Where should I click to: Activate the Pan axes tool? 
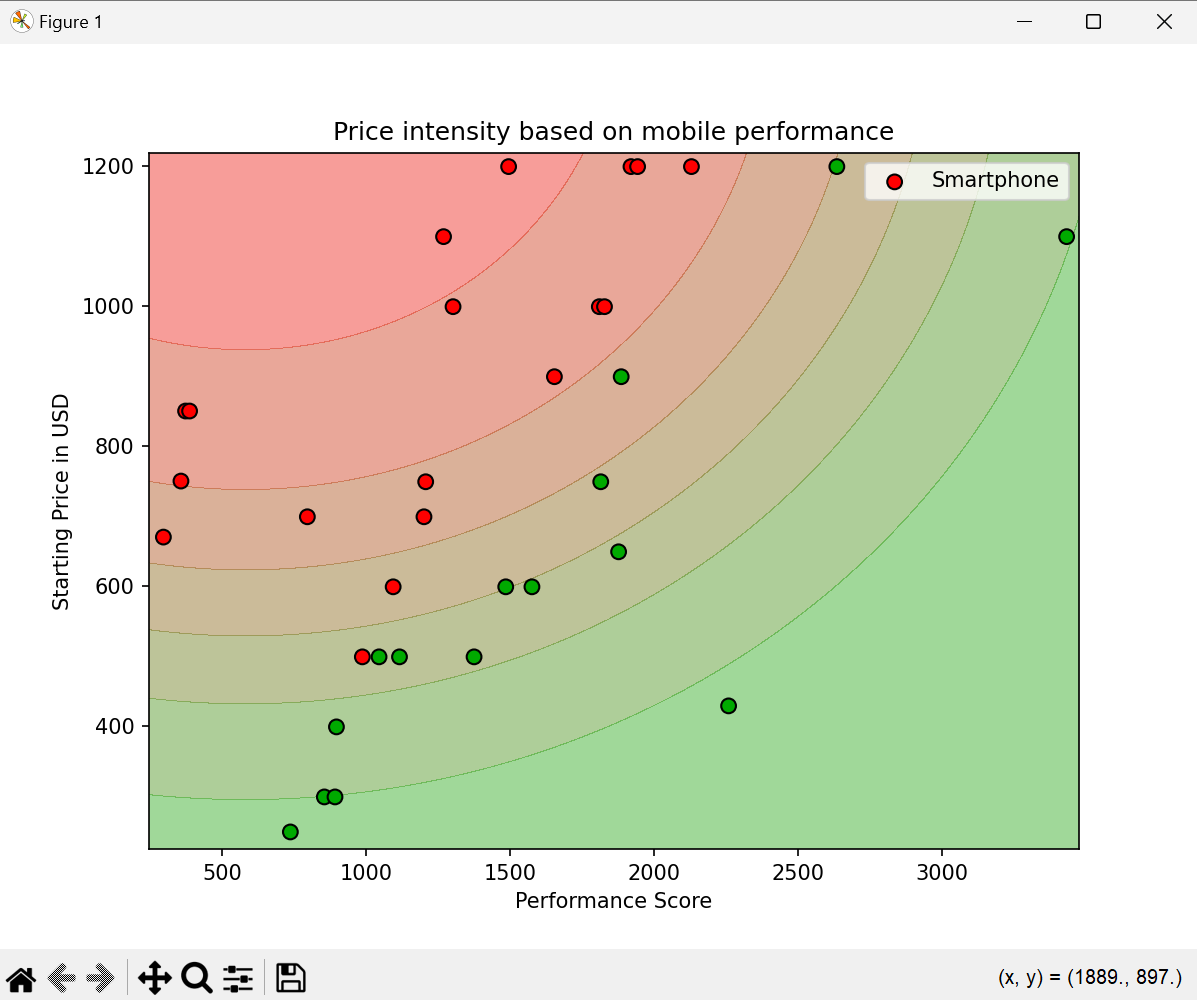155,978
